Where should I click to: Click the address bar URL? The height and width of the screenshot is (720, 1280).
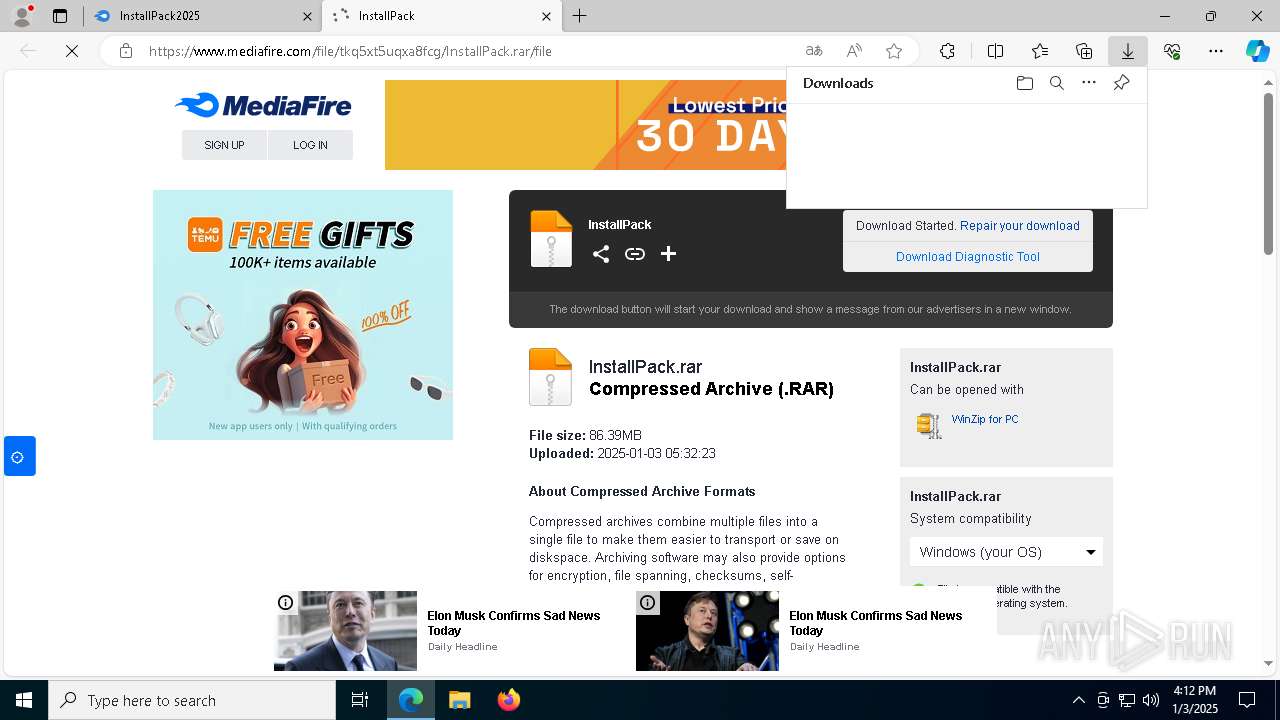350,51
